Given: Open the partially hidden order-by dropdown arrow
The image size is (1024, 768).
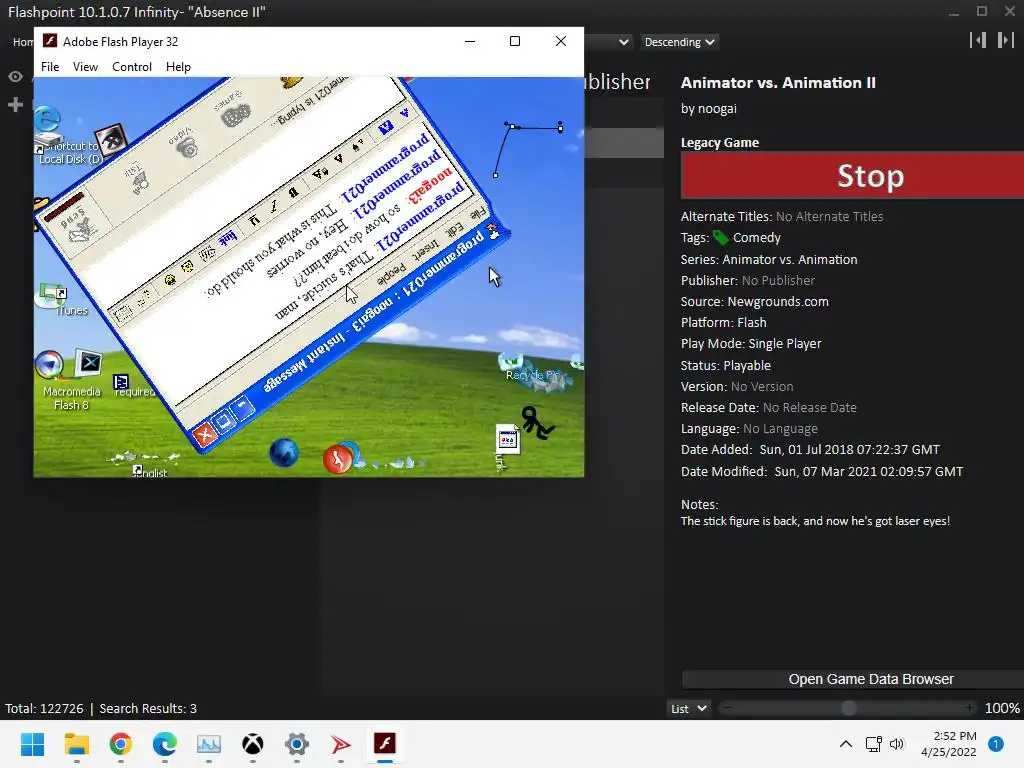Looking at the screenshot, I should click(x=624, y=42).
